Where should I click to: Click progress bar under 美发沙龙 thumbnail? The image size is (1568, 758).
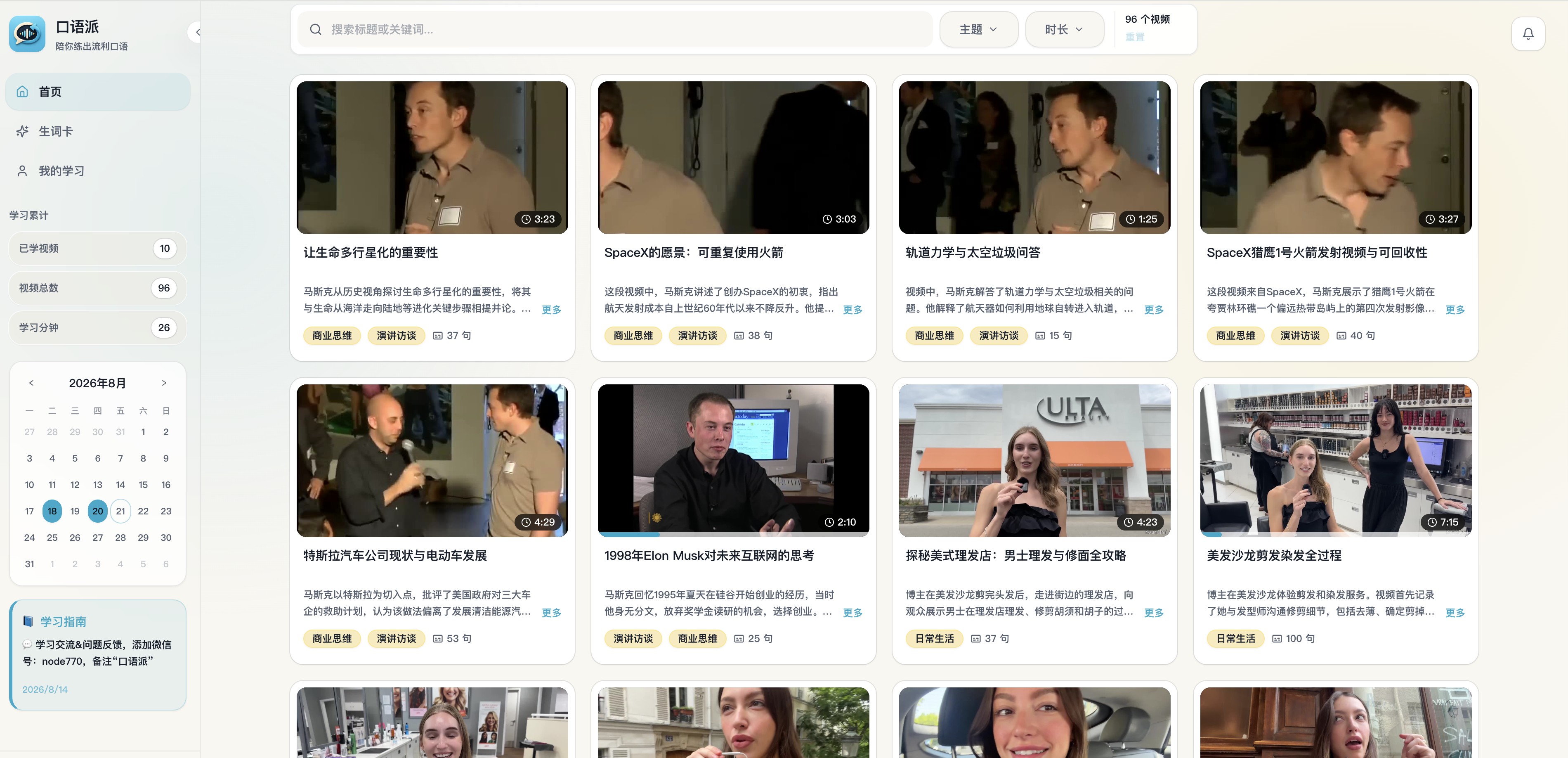(x=1335, y=535)
